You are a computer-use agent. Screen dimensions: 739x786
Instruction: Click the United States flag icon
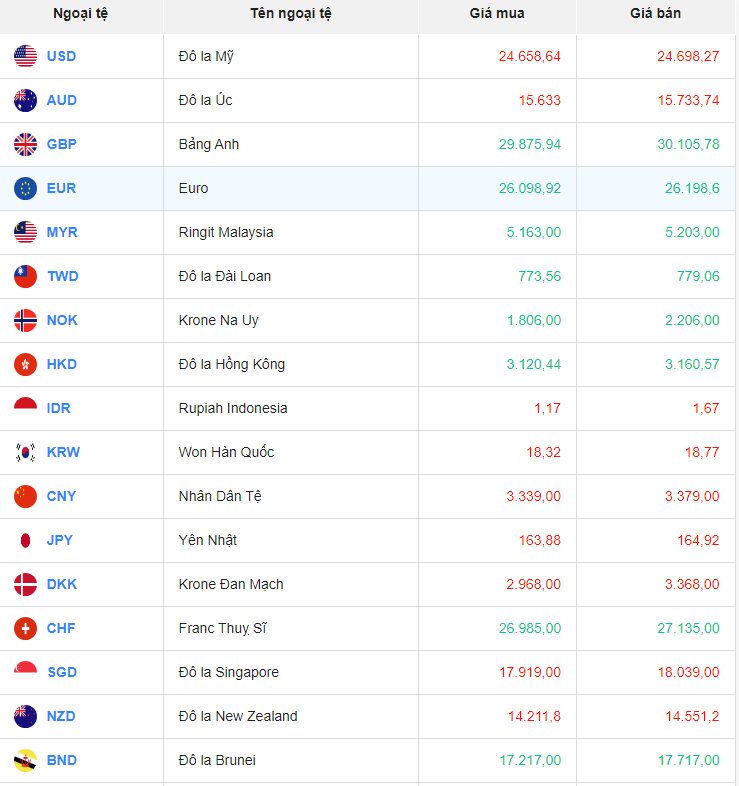coord(25,56)
